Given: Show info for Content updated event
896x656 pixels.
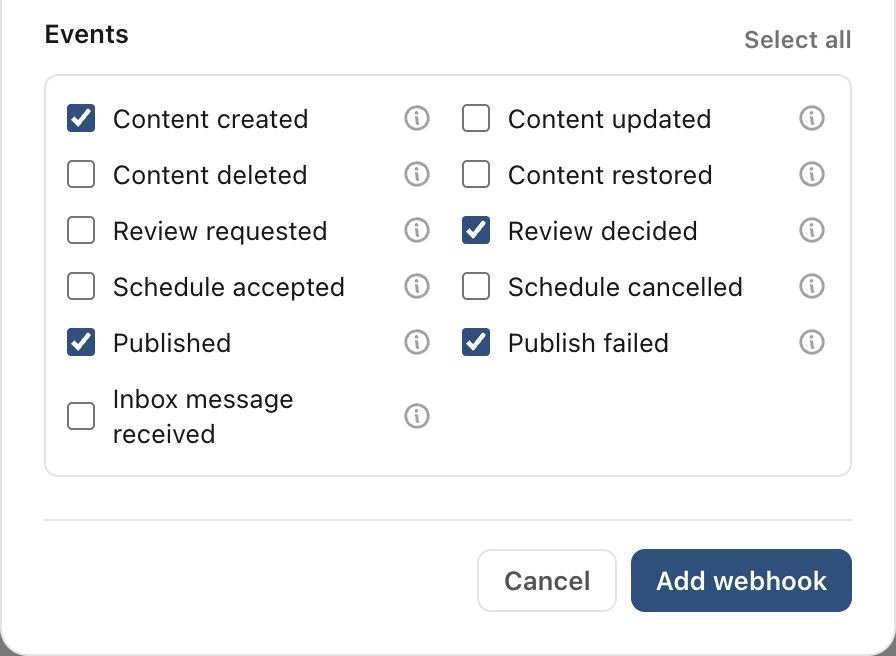Looking at the screenshot, I should (811, 118).
